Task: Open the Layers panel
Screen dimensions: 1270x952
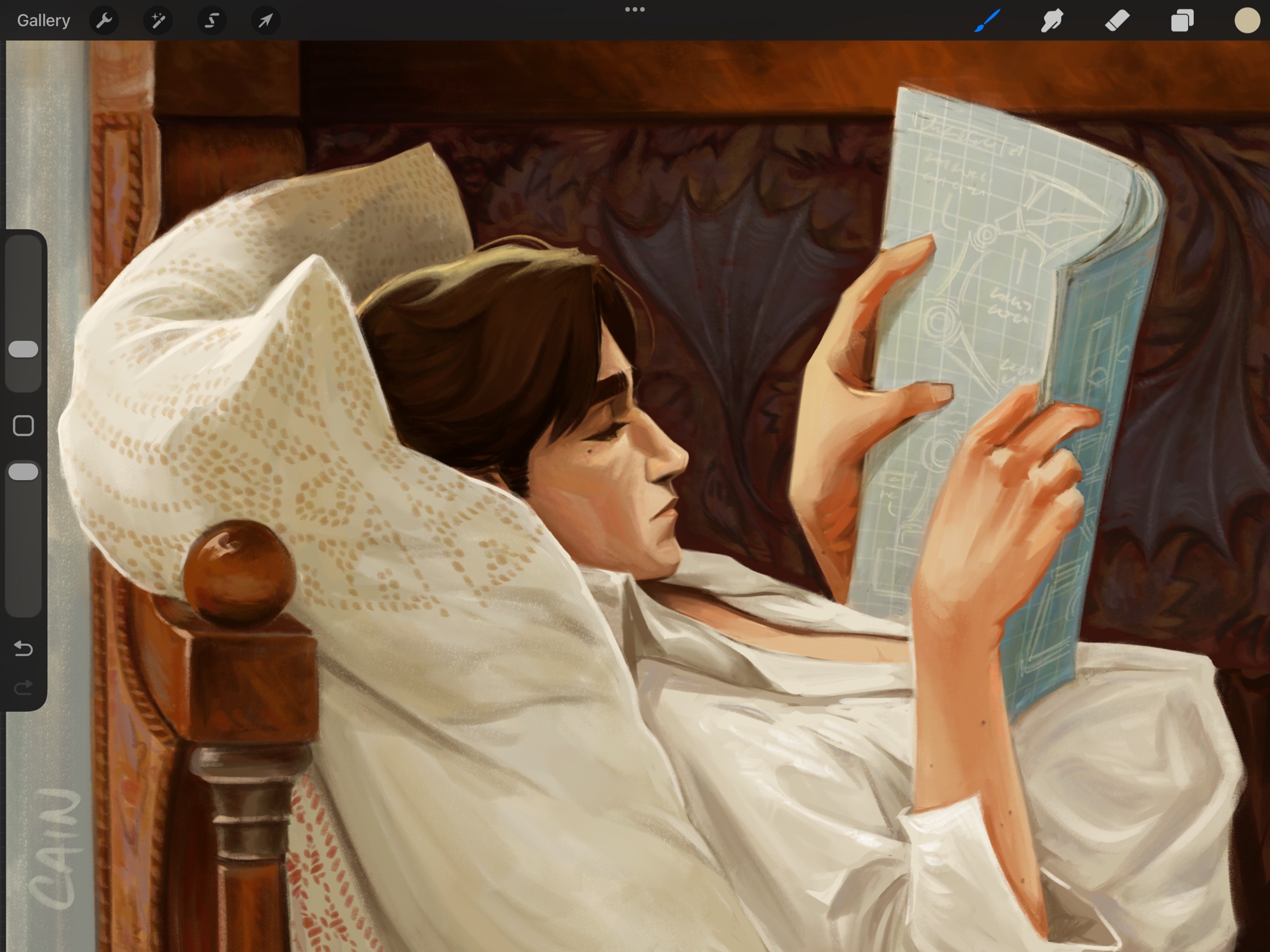Action: (1182, 21)
